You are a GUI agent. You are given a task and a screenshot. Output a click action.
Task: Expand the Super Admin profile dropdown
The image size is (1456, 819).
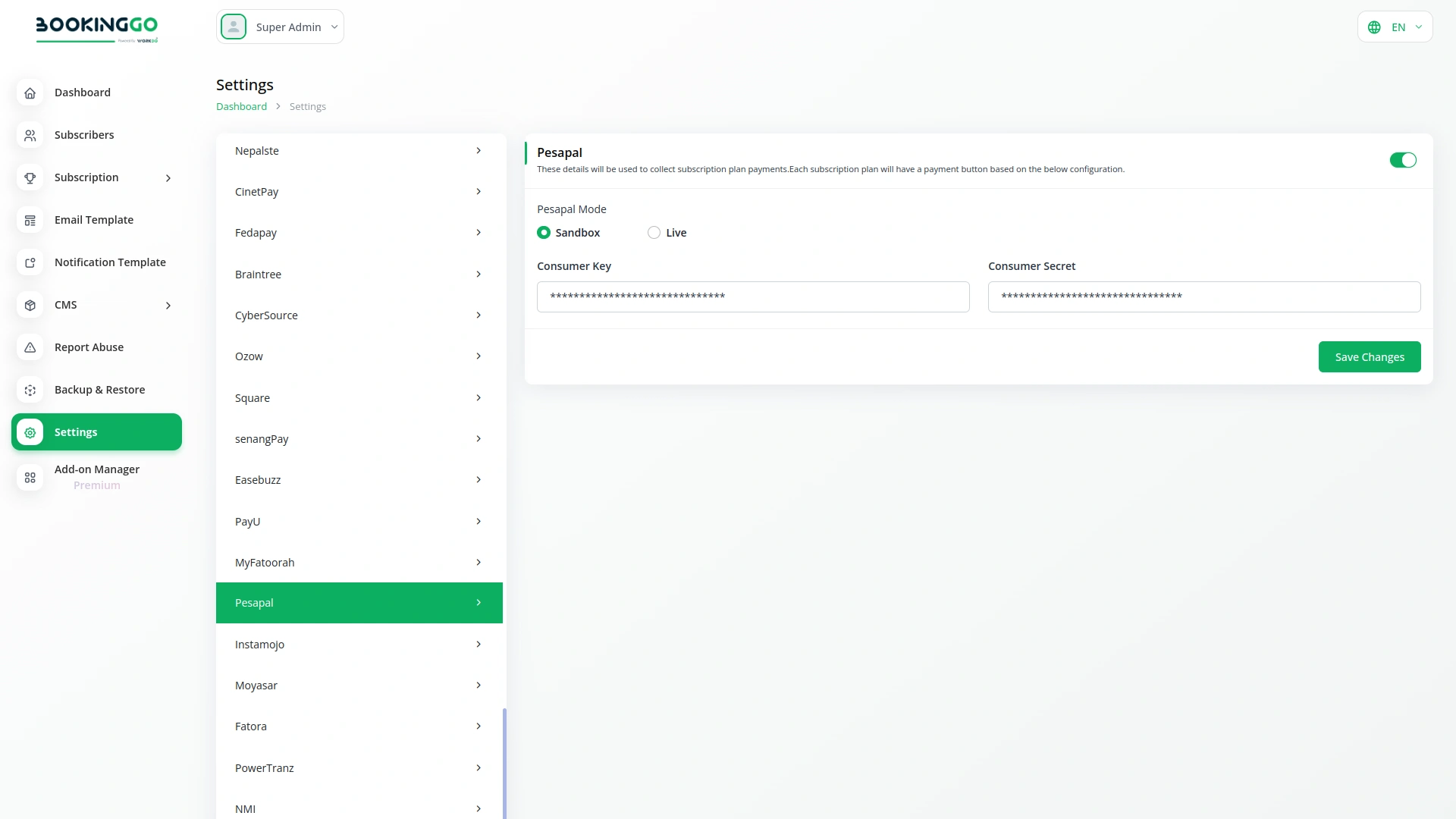[334, 27]
